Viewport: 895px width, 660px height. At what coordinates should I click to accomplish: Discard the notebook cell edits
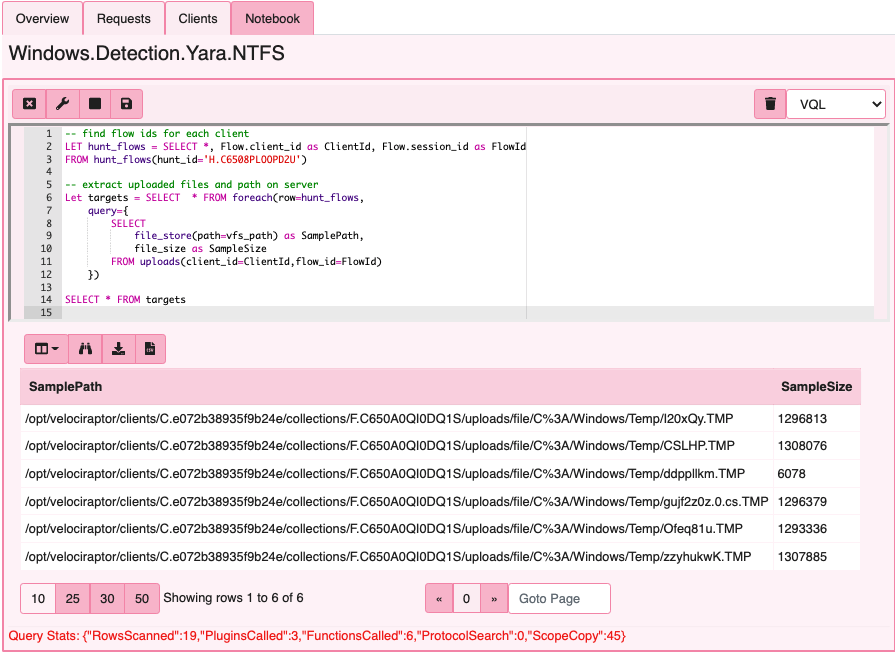(29, 104)
